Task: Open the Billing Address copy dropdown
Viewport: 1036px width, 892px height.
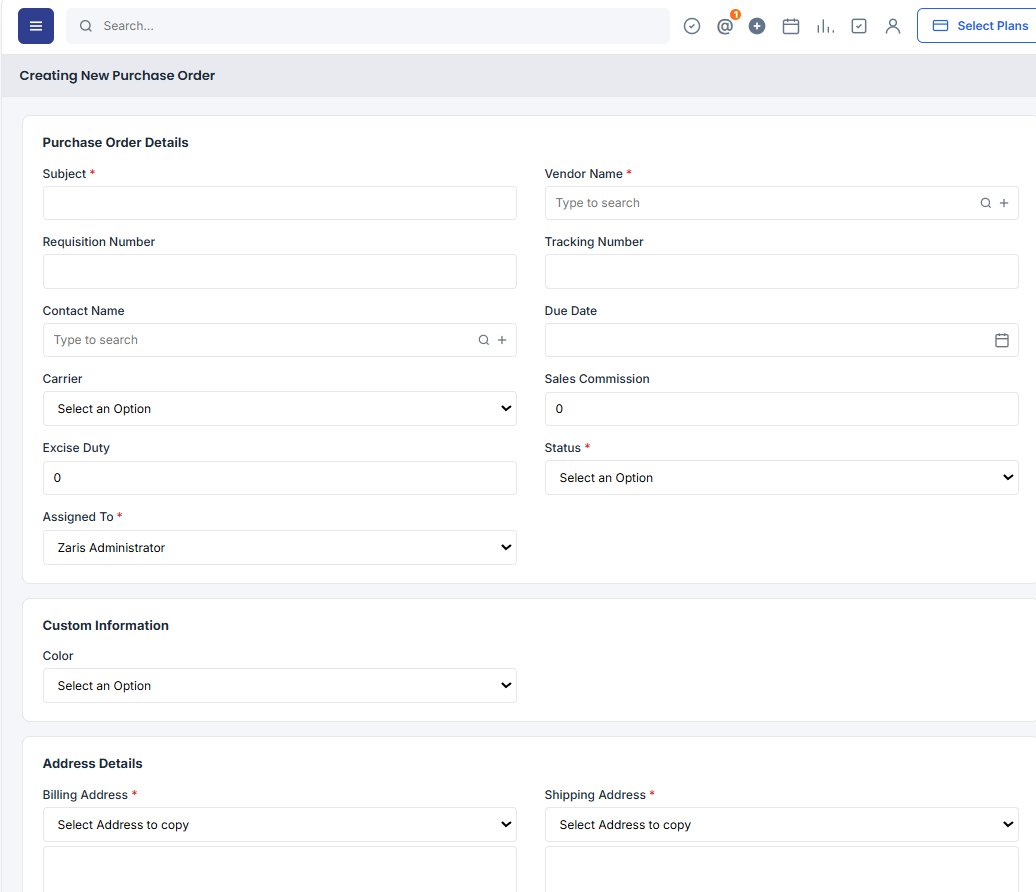Action: pyautogui.click(x=279, y=825)
